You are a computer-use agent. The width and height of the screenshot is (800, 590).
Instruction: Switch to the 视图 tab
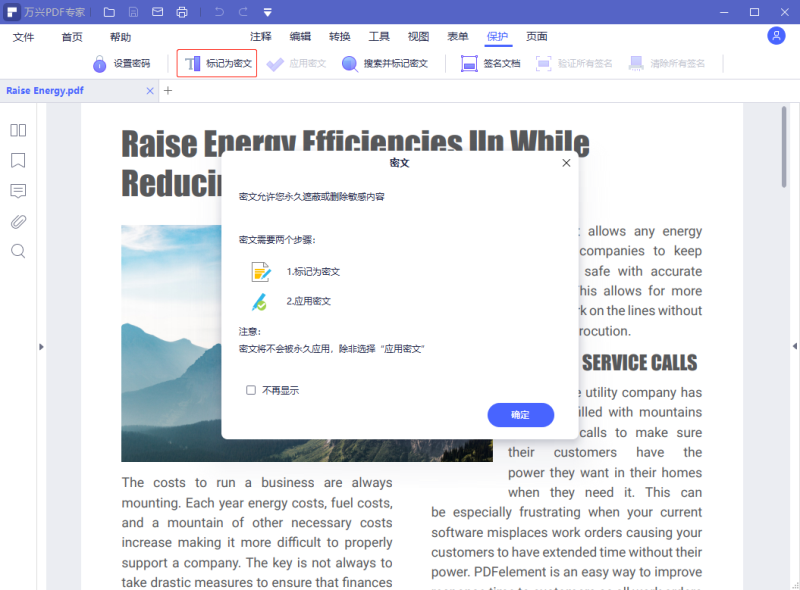pyautogui.click(x=418, y=36)
